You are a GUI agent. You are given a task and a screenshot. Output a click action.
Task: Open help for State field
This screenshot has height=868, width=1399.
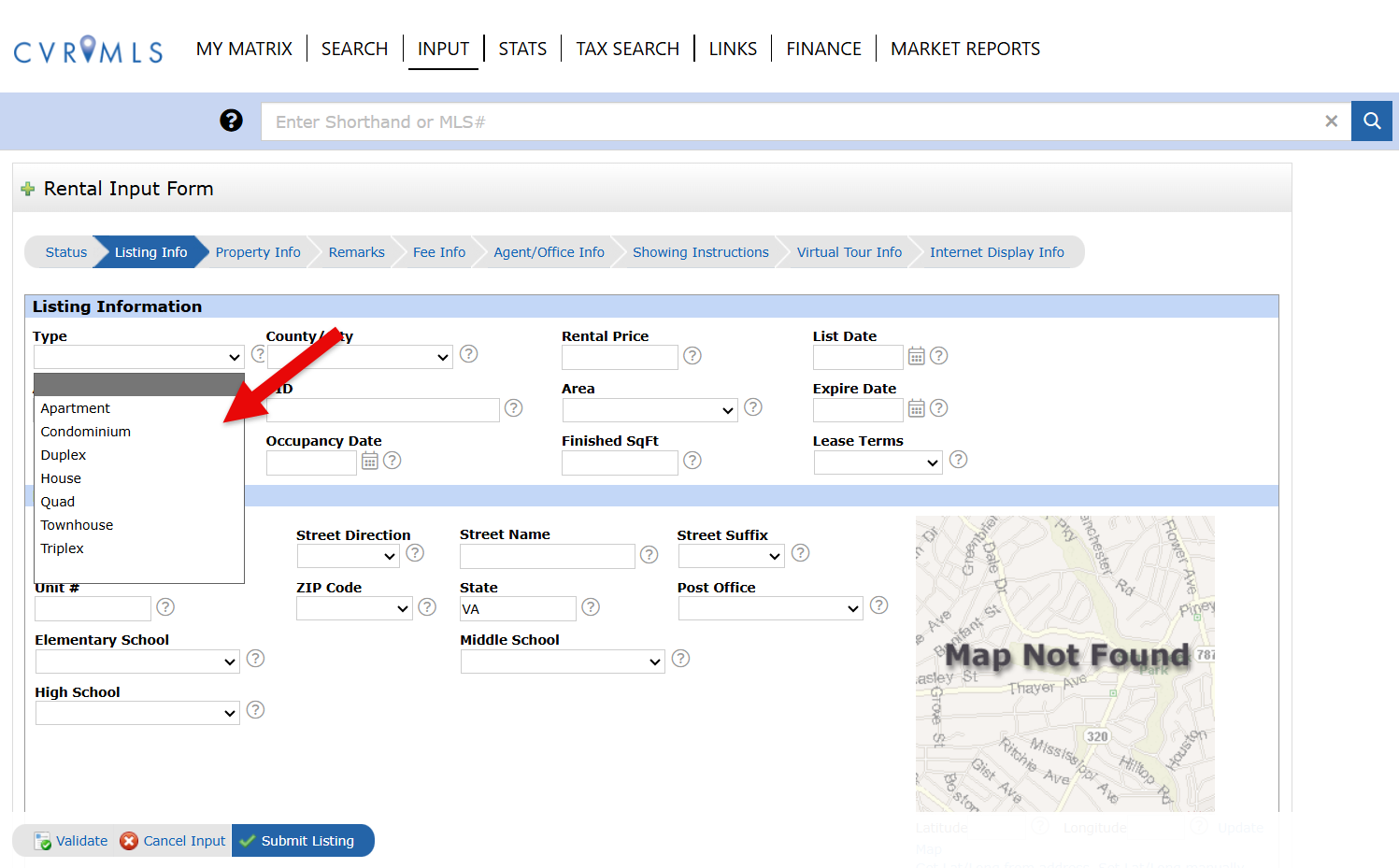click(x=591, y=606)
